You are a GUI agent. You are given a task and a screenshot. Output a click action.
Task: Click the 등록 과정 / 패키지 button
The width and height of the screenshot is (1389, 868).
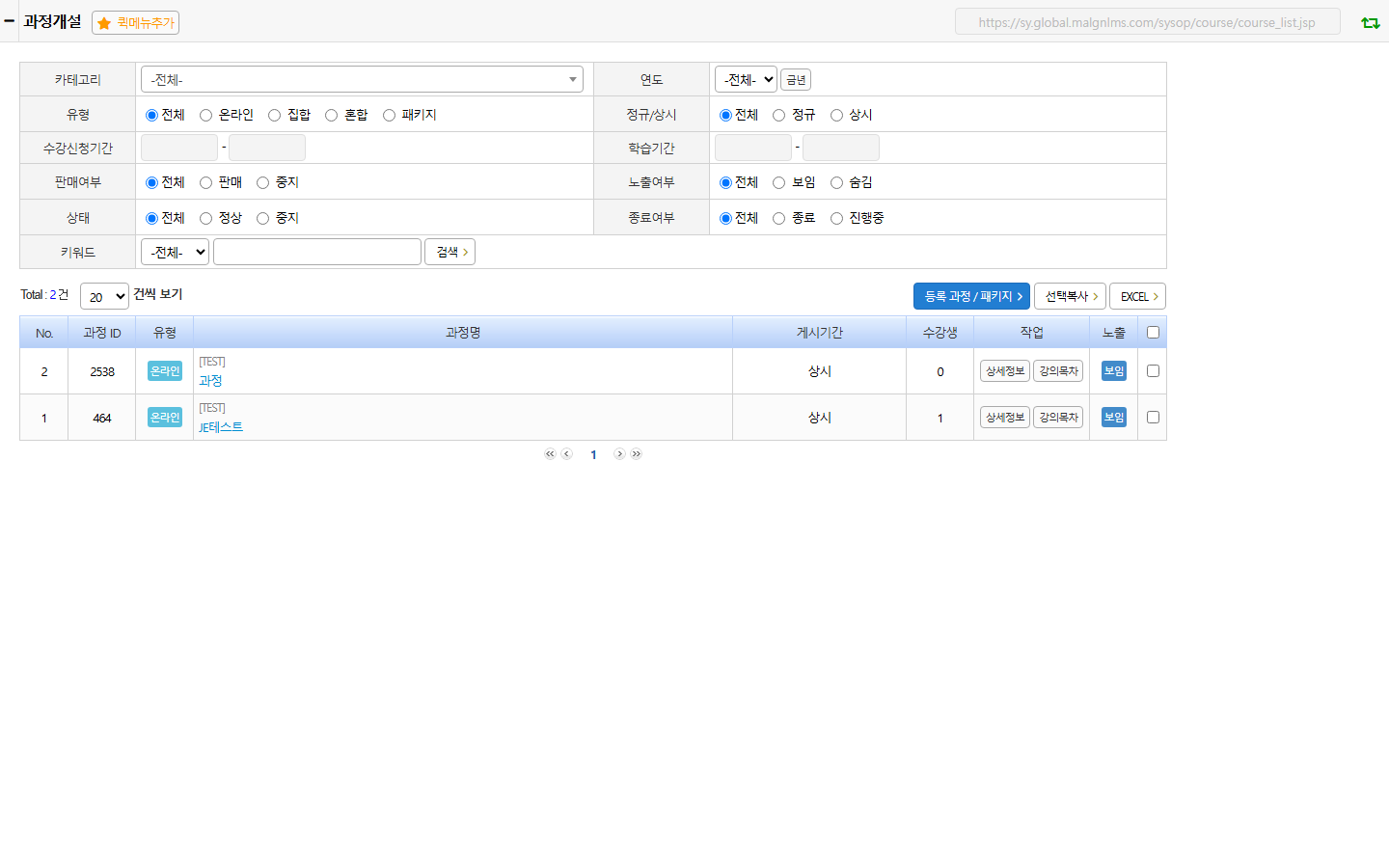[x=971, y=296]
